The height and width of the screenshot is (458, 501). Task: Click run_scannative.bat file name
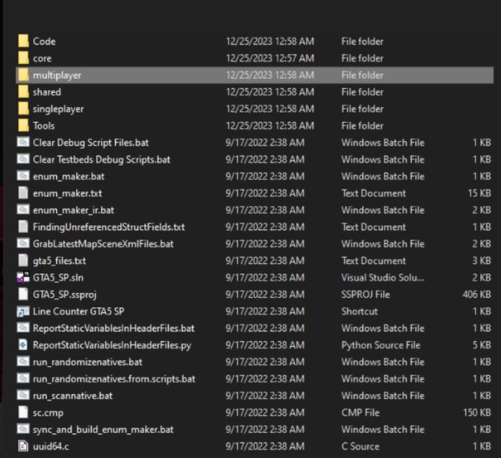pos(73,396)
